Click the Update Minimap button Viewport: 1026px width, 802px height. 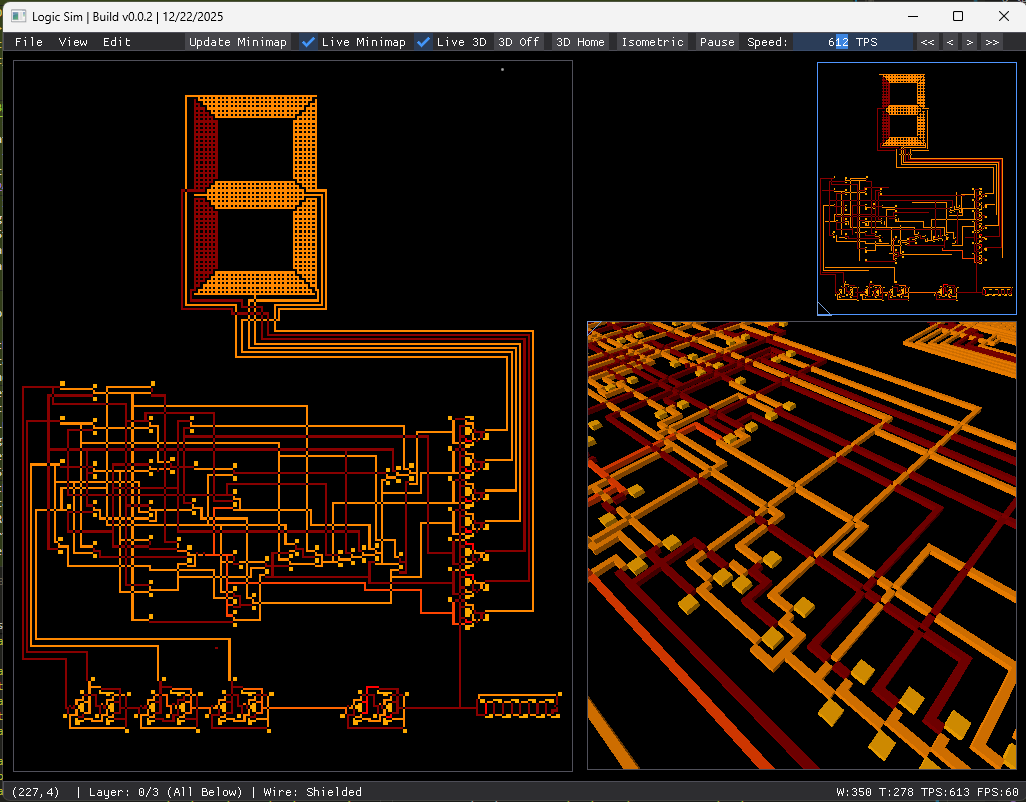[x=238, y=42]
